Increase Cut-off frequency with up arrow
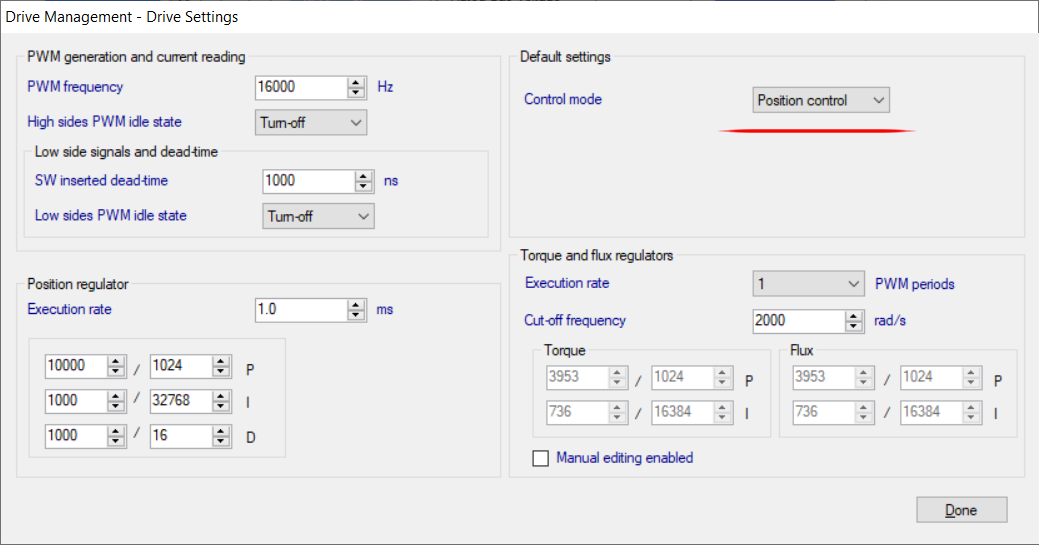The image size is (1039, 545). [x=853, y=316]
